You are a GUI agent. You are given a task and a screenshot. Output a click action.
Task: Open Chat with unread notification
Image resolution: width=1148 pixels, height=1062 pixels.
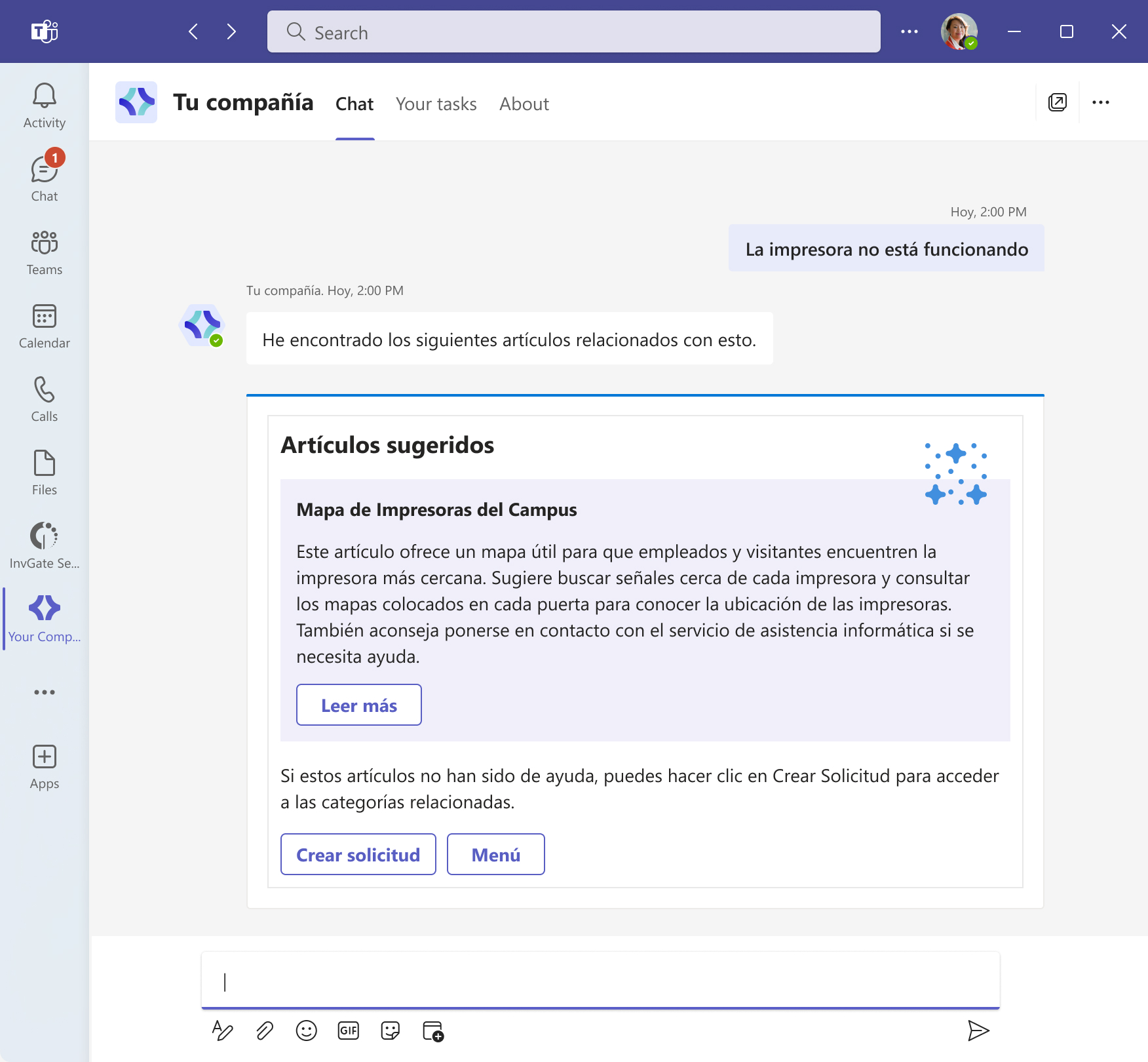pyautogui.click(x=43, y=178)
